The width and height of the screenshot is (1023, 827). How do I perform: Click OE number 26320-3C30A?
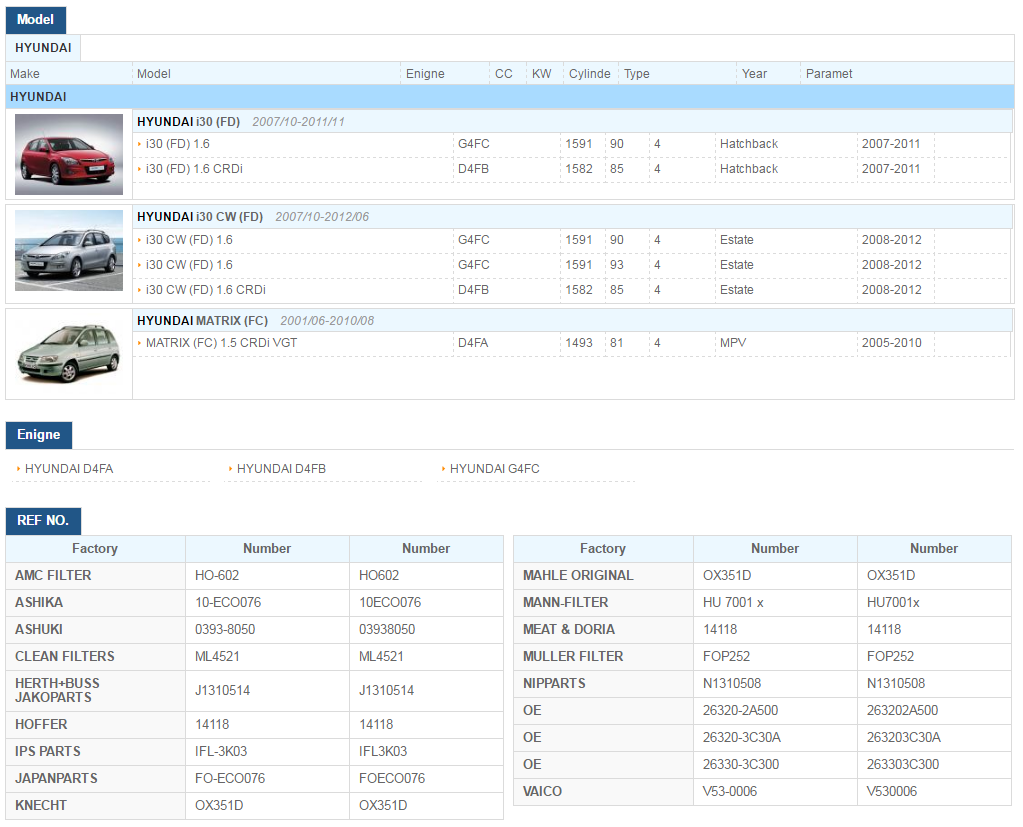(775, 738)
